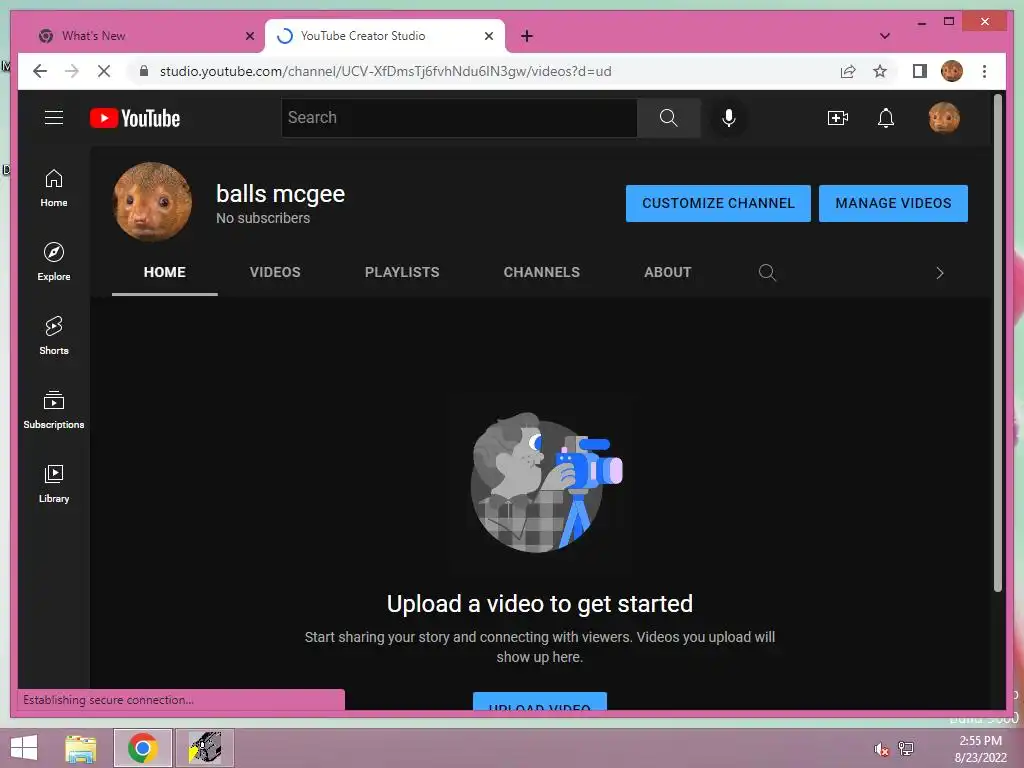Click the CUSTOMIZE CHANNEL button
The width and height of the screenshot is (1024, 768).
point(718,203)
